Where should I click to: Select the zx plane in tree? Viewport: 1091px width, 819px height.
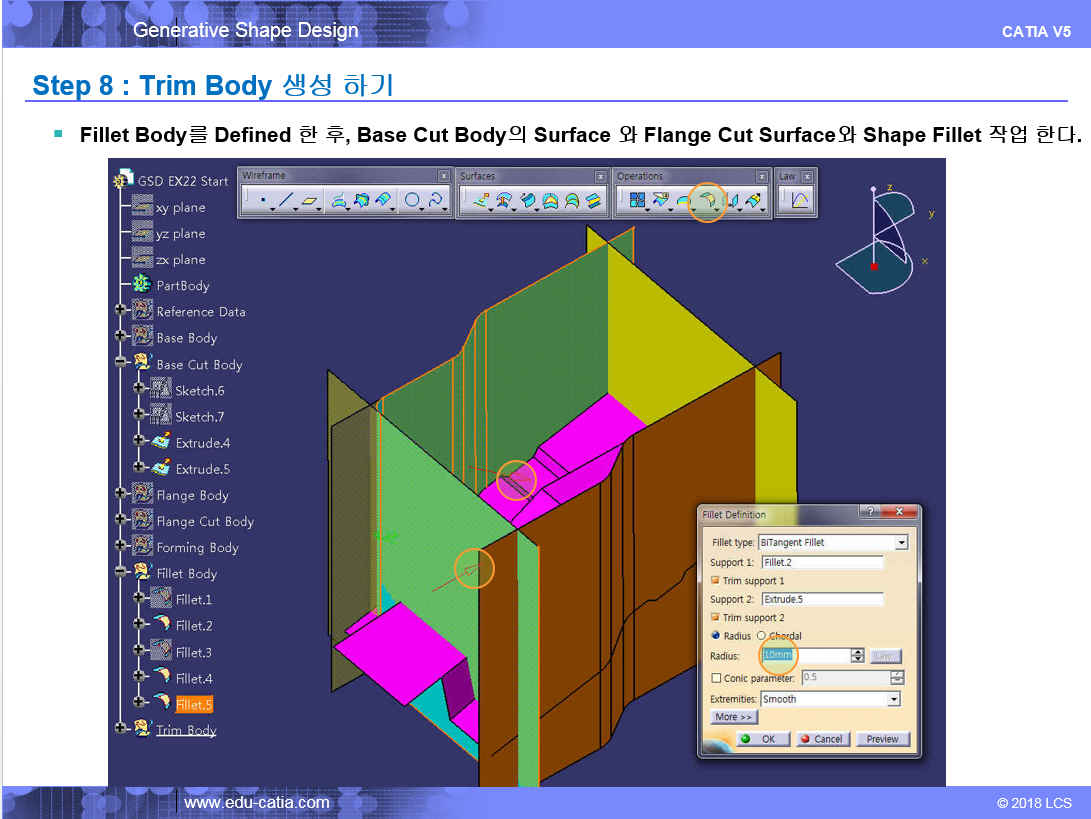[x=180, y=260]
